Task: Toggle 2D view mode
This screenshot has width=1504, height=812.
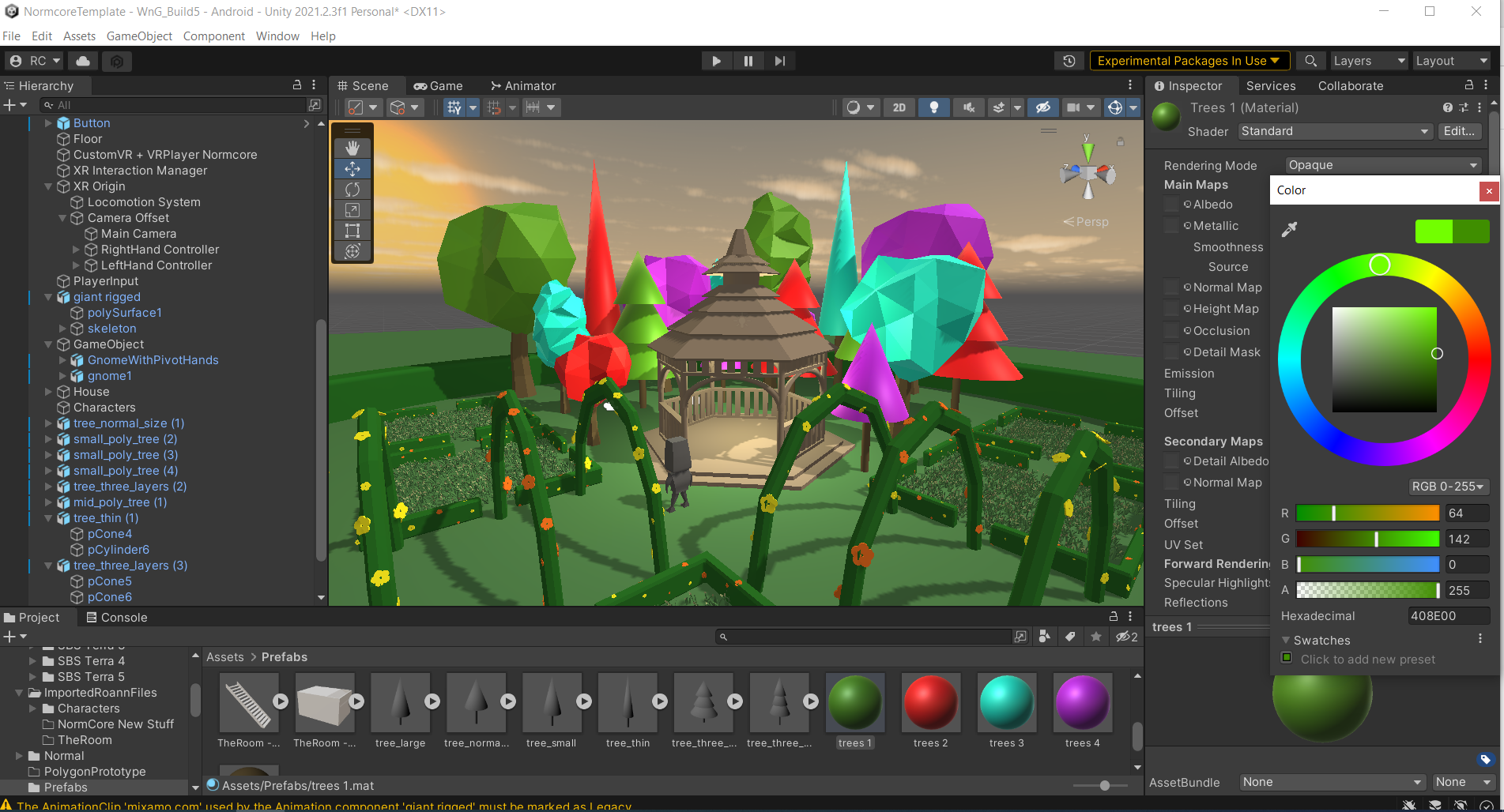Action: click(x=899, y=107)
